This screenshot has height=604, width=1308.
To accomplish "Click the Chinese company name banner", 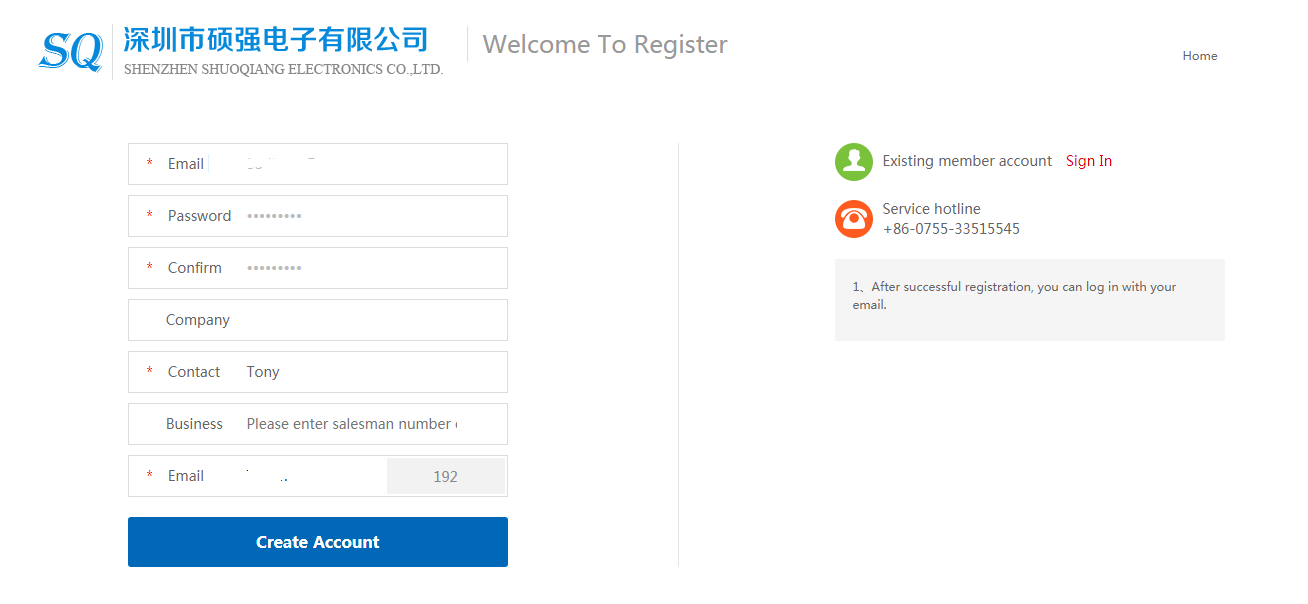I will [276, 40].
